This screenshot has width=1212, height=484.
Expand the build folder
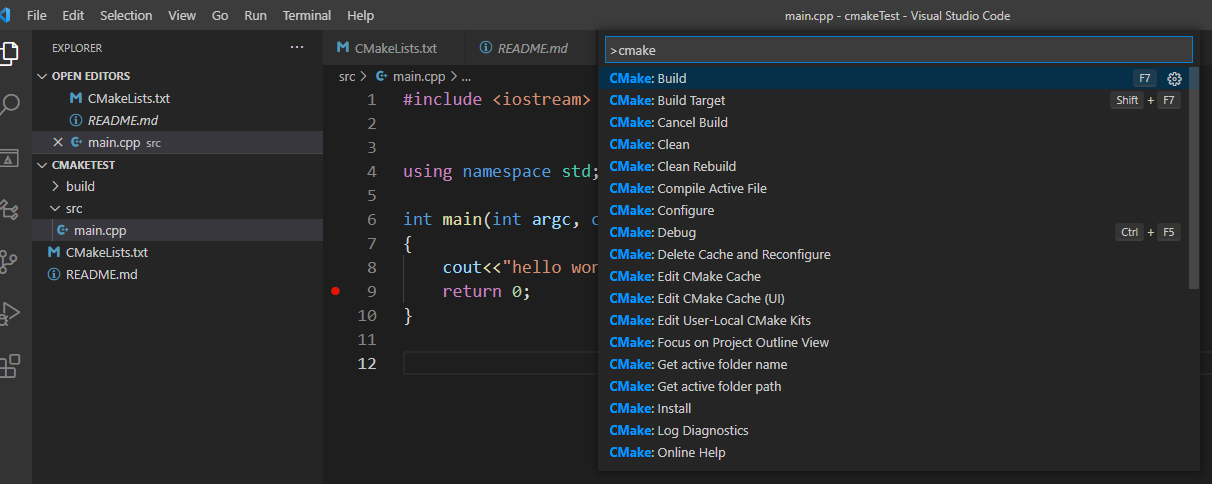tap(177, 186)
